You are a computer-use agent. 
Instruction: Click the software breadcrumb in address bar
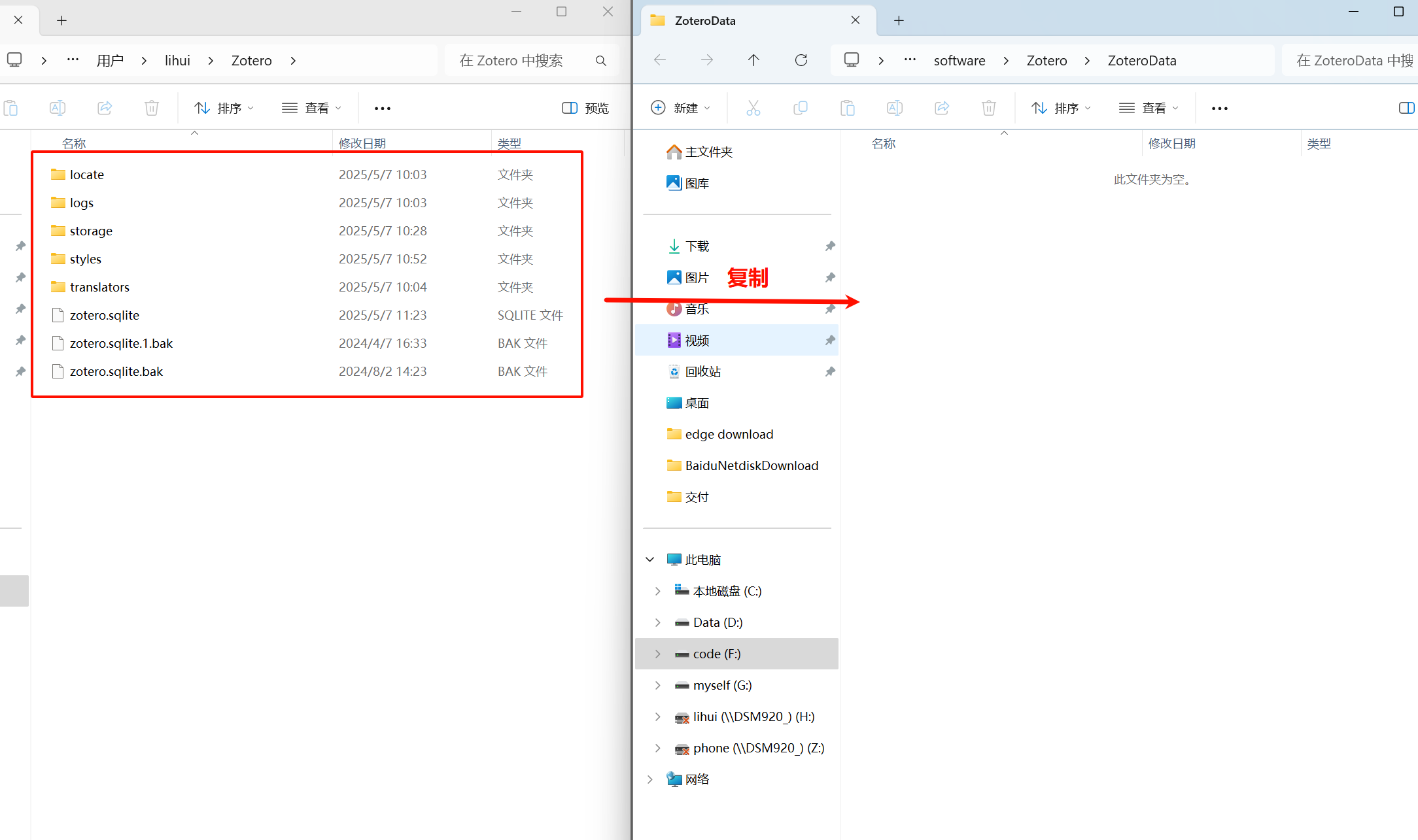point(959,60)
